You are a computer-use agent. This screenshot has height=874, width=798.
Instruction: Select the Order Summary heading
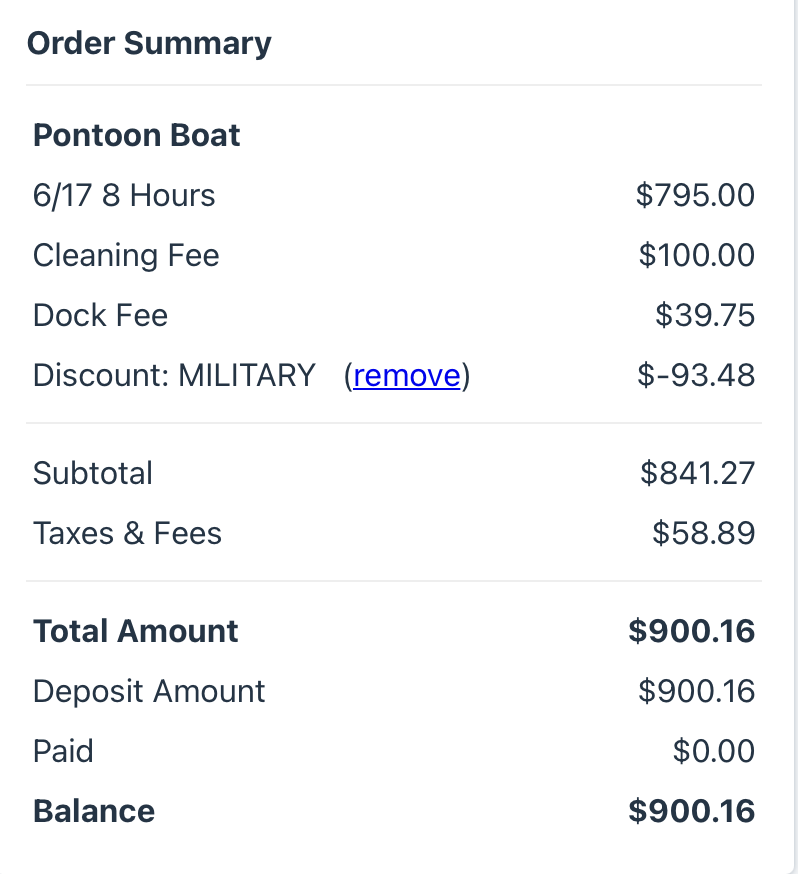[x=149, y=44]
